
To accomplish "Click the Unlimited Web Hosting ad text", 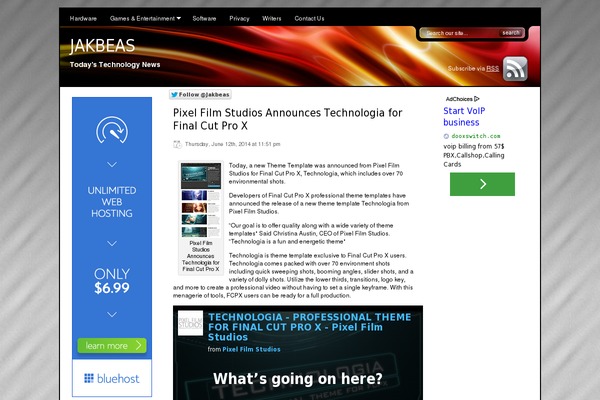I will click(112, 202).
